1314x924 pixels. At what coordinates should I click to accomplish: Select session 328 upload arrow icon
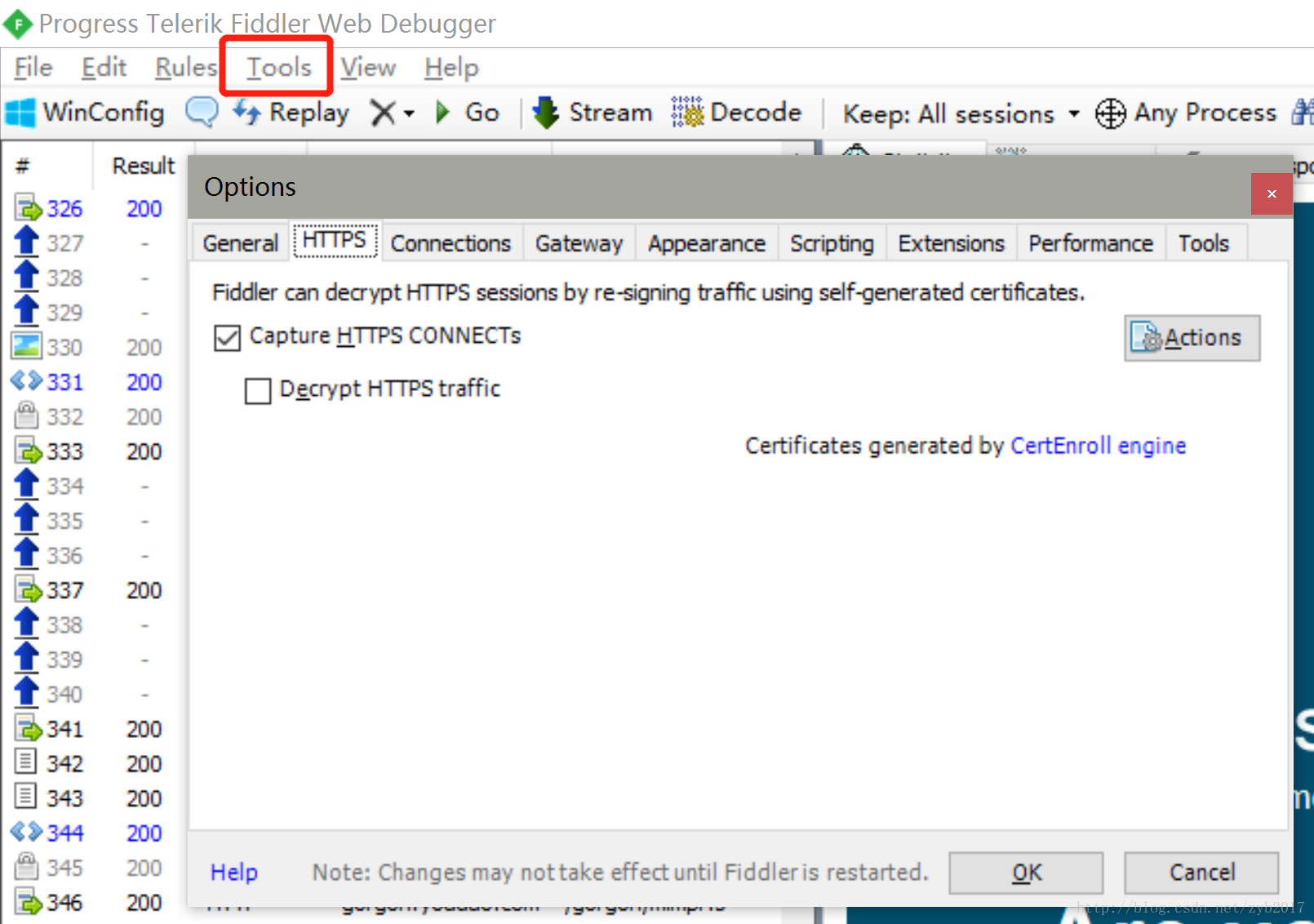click(x=27, y=277)
